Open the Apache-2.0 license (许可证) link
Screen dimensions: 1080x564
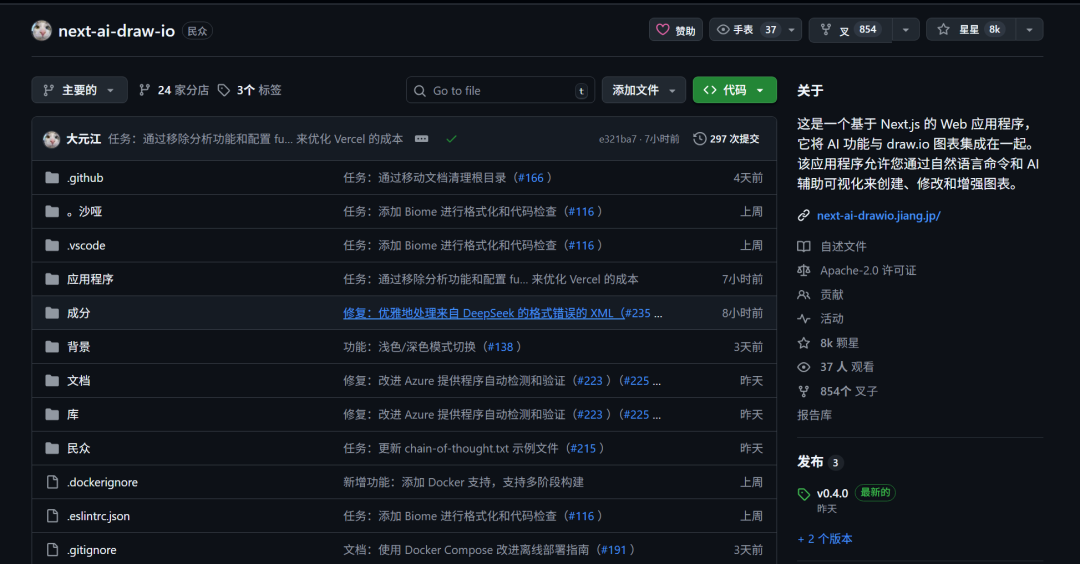pos(868,270)
